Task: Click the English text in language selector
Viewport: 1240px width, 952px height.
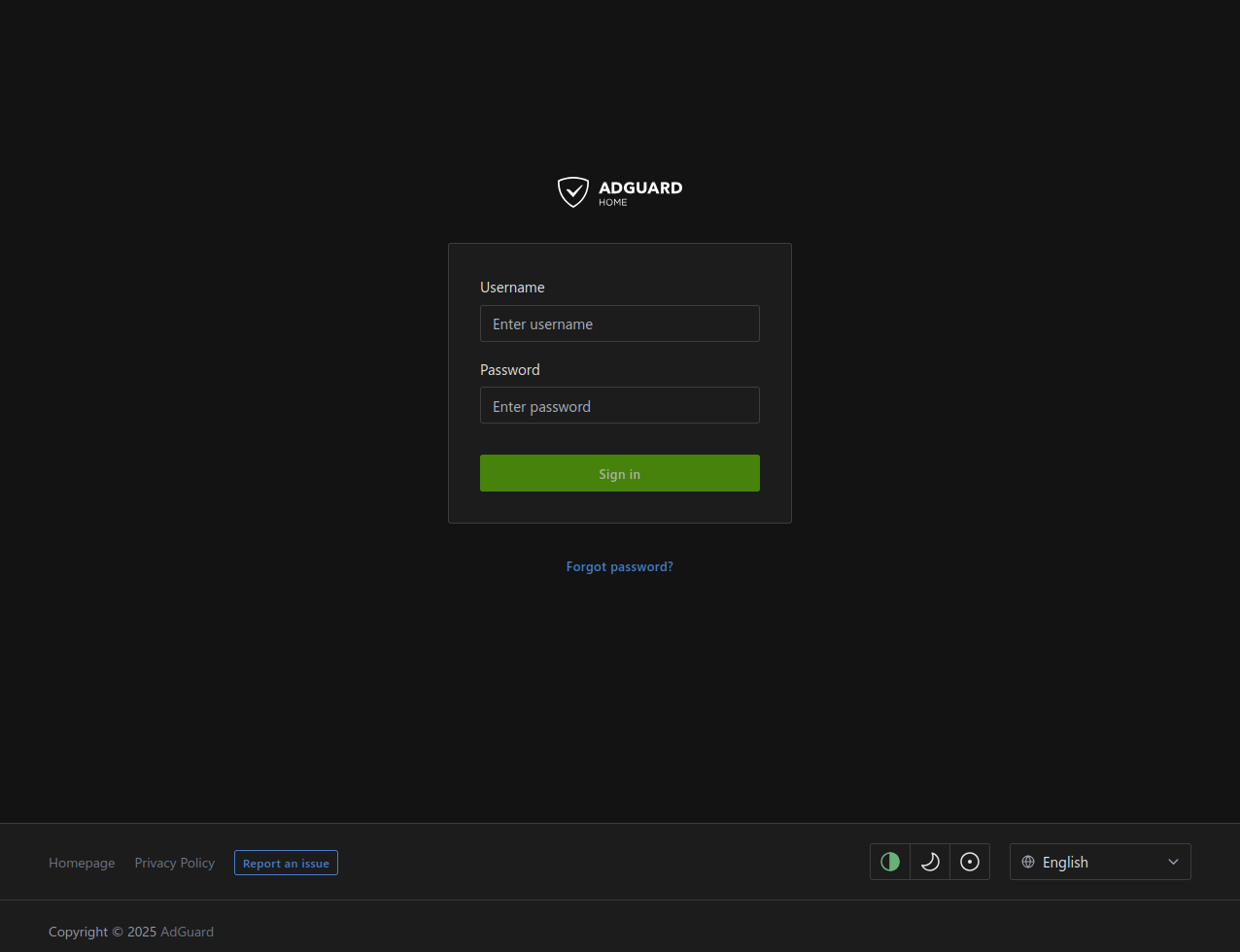Action: [x=1065, y=863]
